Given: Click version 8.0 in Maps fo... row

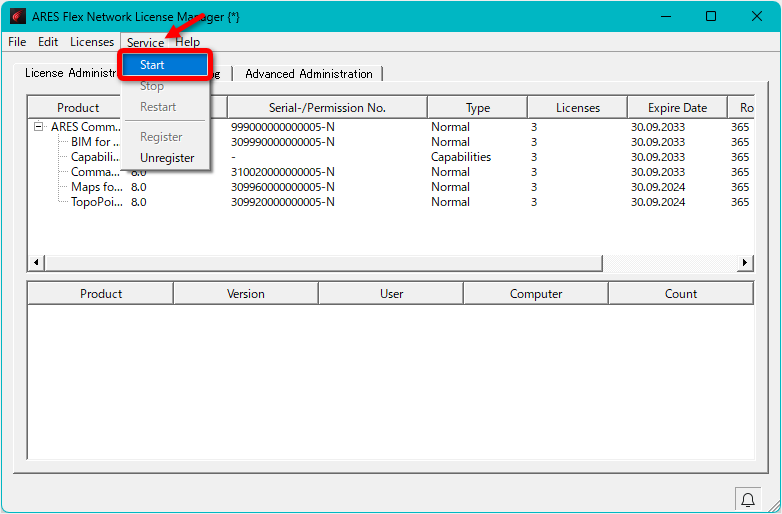Looking at the screenshot, I should pyautogui.click(x=139, y=186).
